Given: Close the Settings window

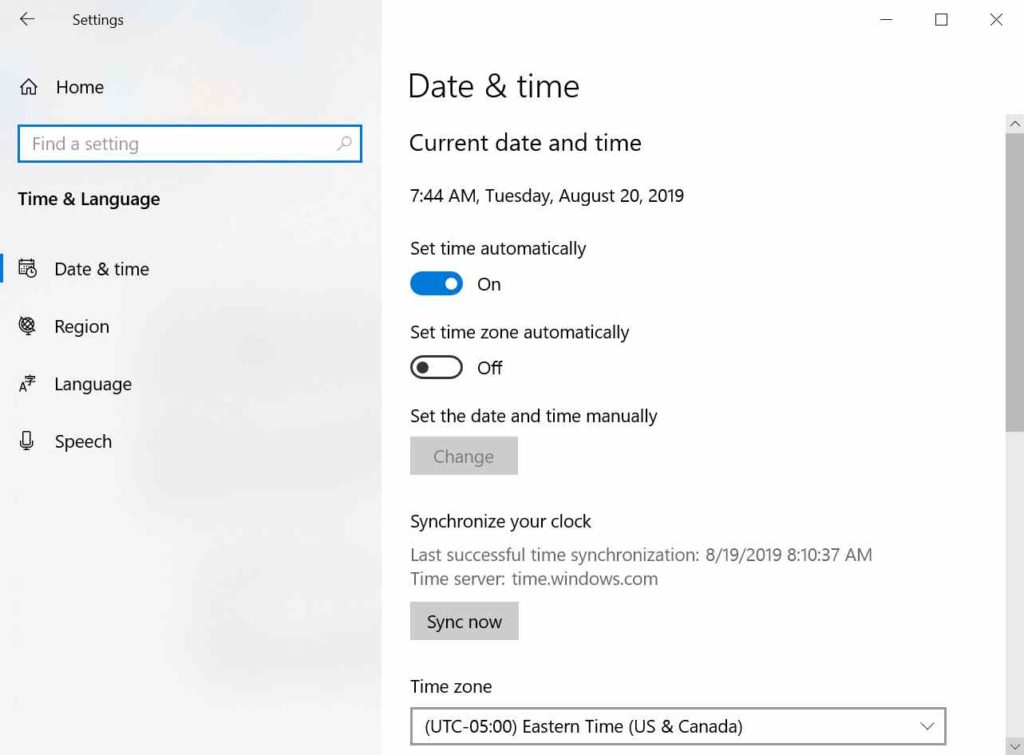Looking at the screenshot, I should tap(996, 20).
